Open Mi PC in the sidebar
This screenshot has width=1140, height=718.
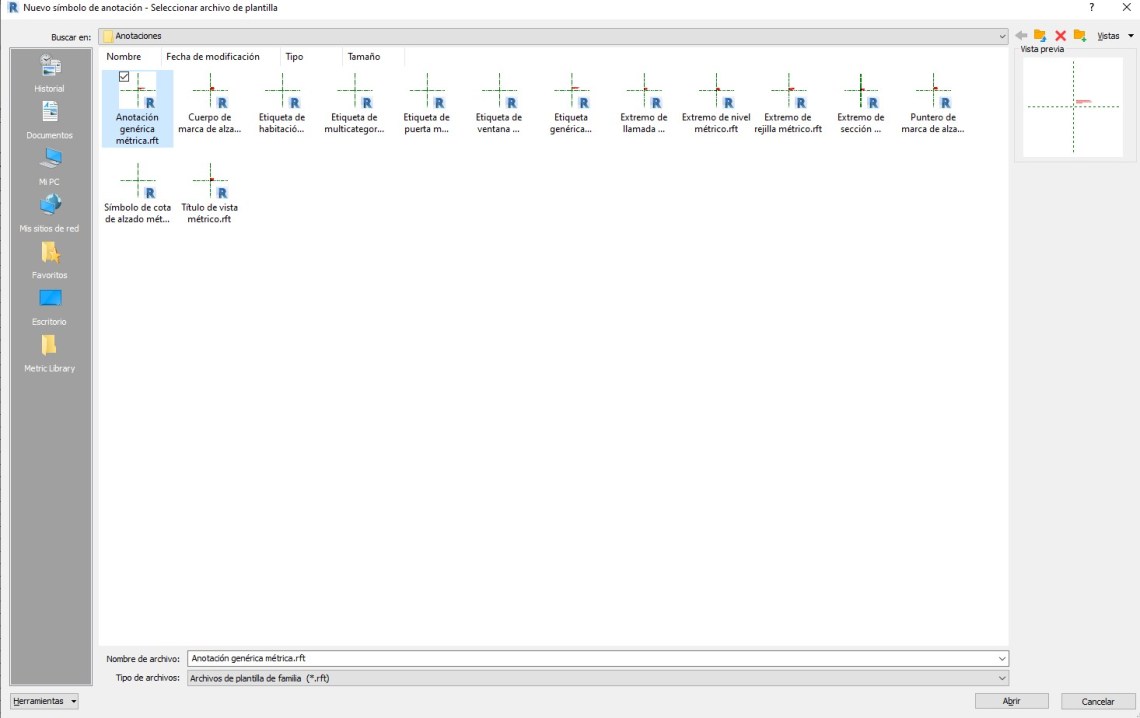point(50,167)
